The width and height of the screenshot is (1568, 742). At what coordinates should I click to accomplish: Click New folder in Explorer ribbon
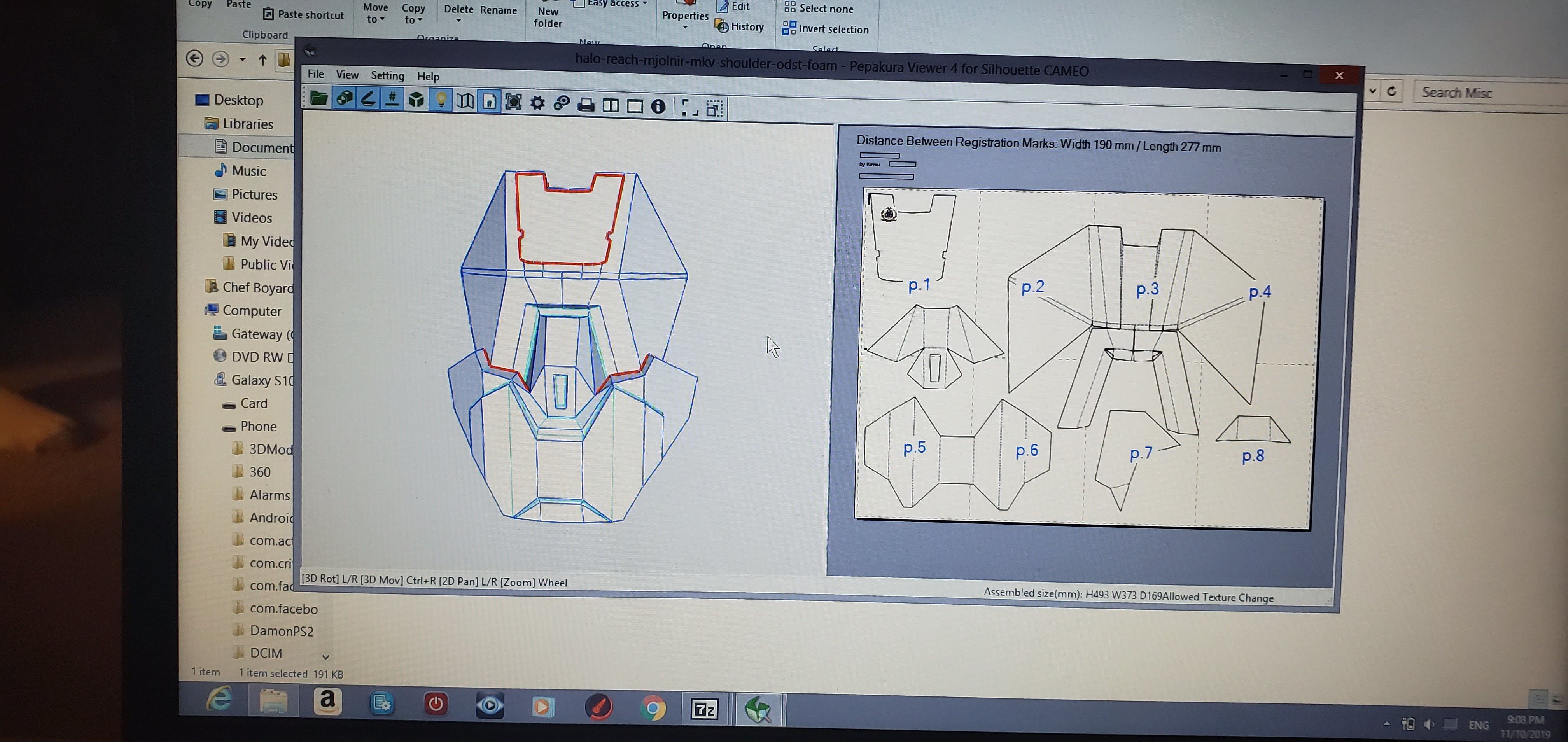pos(548,17)
